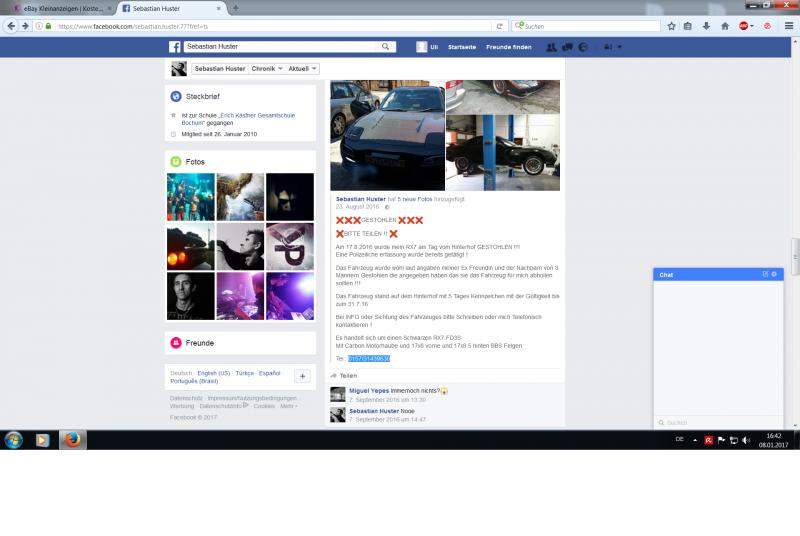The height and width of the screenshot is (536, 800).
Task: Open the first photo thumbnail in Fotos
Action: pos(190,197)
